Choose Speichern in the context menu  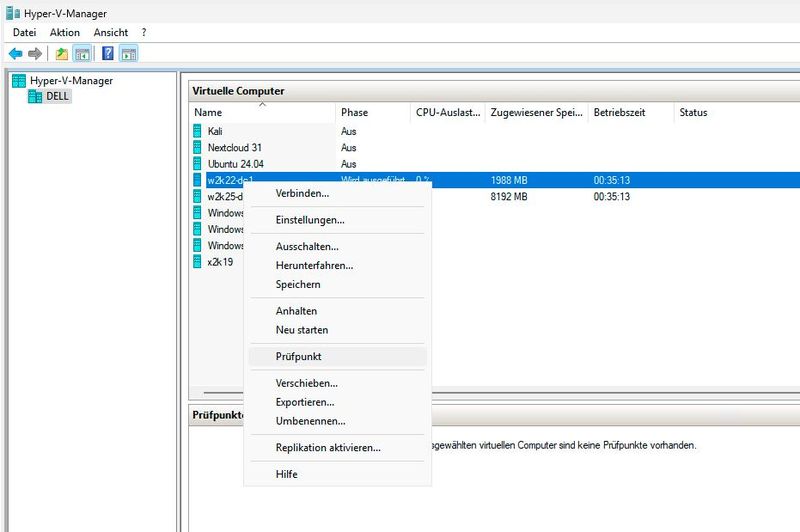click(x=337, y=284)
